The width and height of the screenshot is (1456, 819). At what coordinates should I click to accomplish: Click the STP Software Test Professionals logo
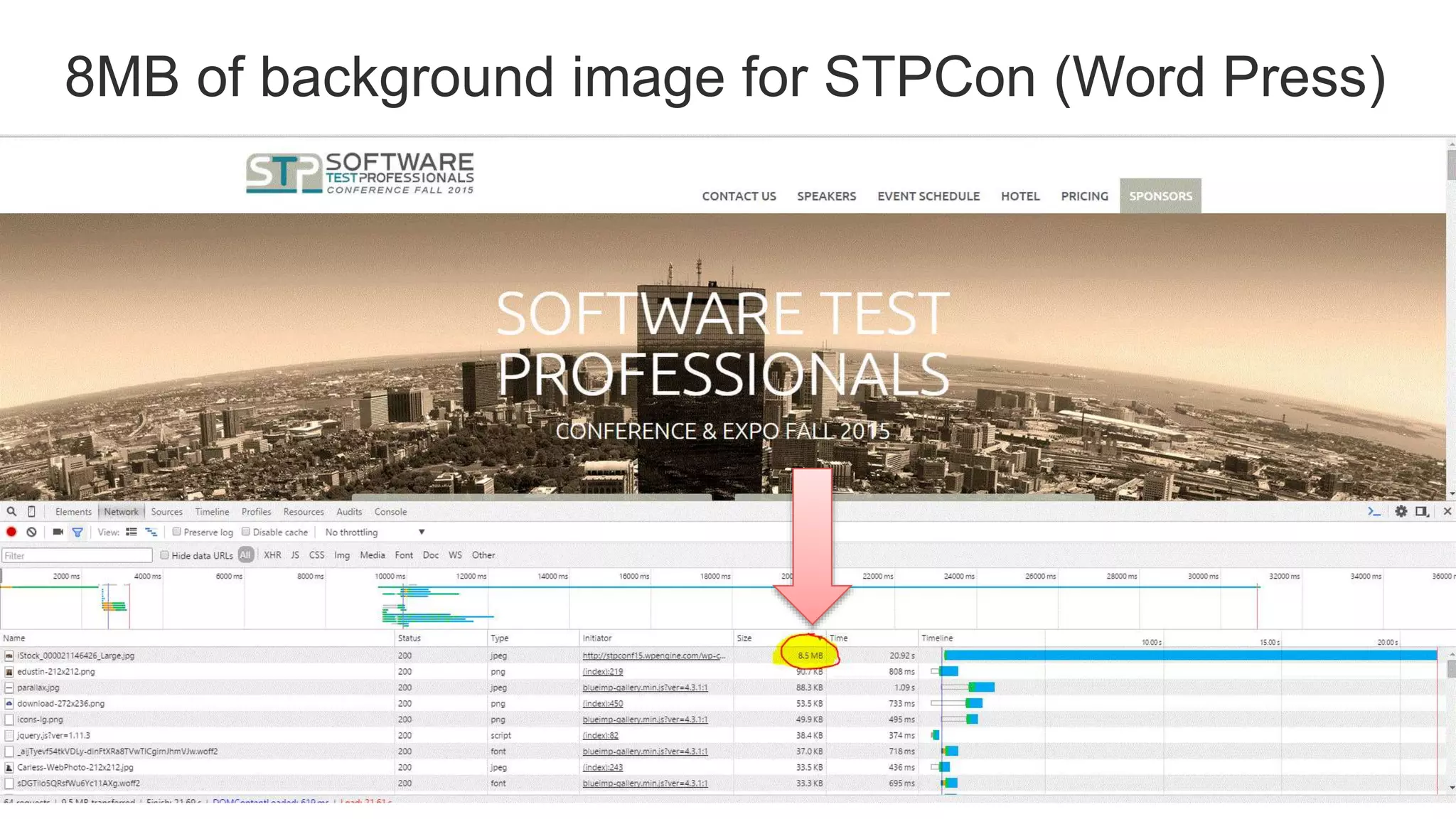point(360,173)
